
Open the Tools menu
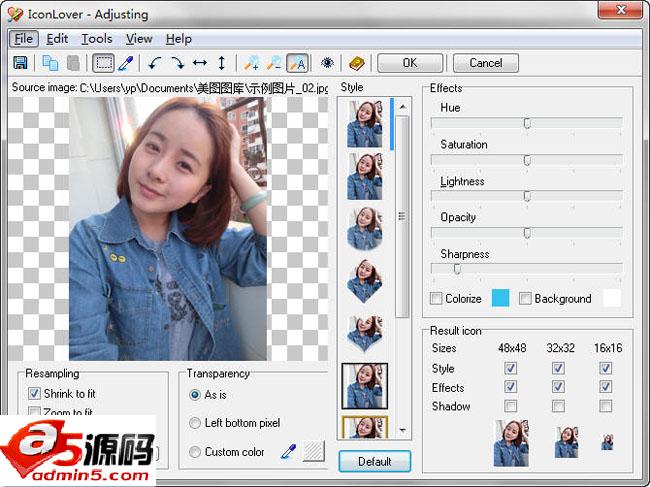pos(97,39)
